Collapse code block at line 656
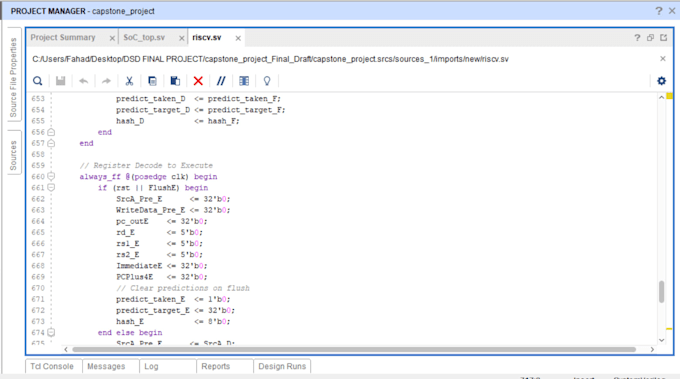 pos(51,132)
